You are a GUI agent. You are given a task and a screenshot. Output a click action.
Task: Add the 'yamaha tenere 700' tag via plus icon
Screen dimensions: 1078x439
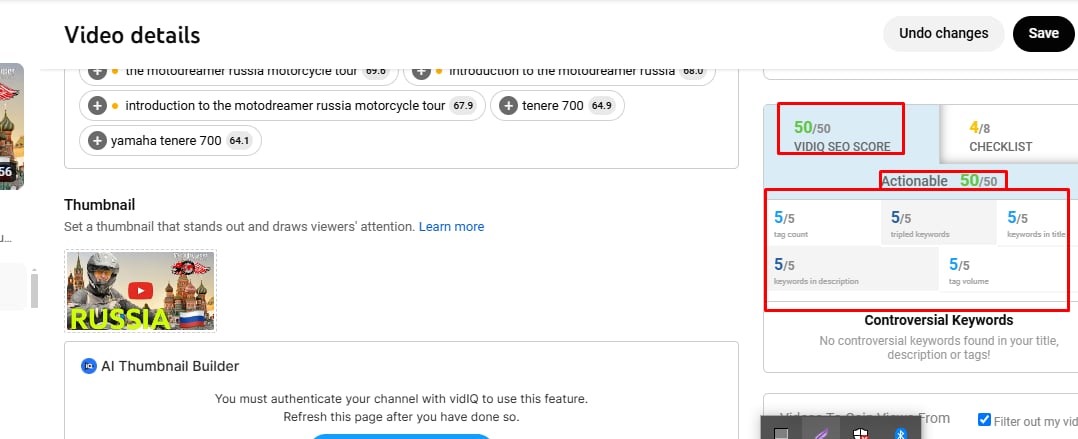(x=97, y=141)
